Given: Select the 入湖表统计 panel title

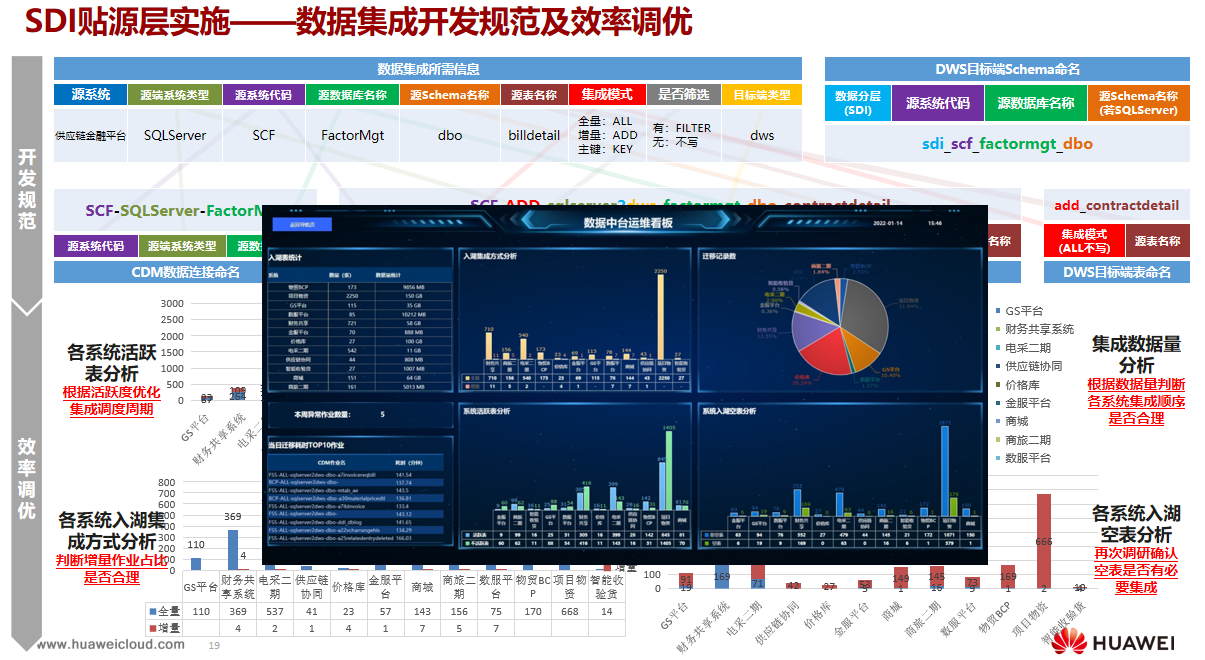Looking at the screenshot, I should pos(286,257).
